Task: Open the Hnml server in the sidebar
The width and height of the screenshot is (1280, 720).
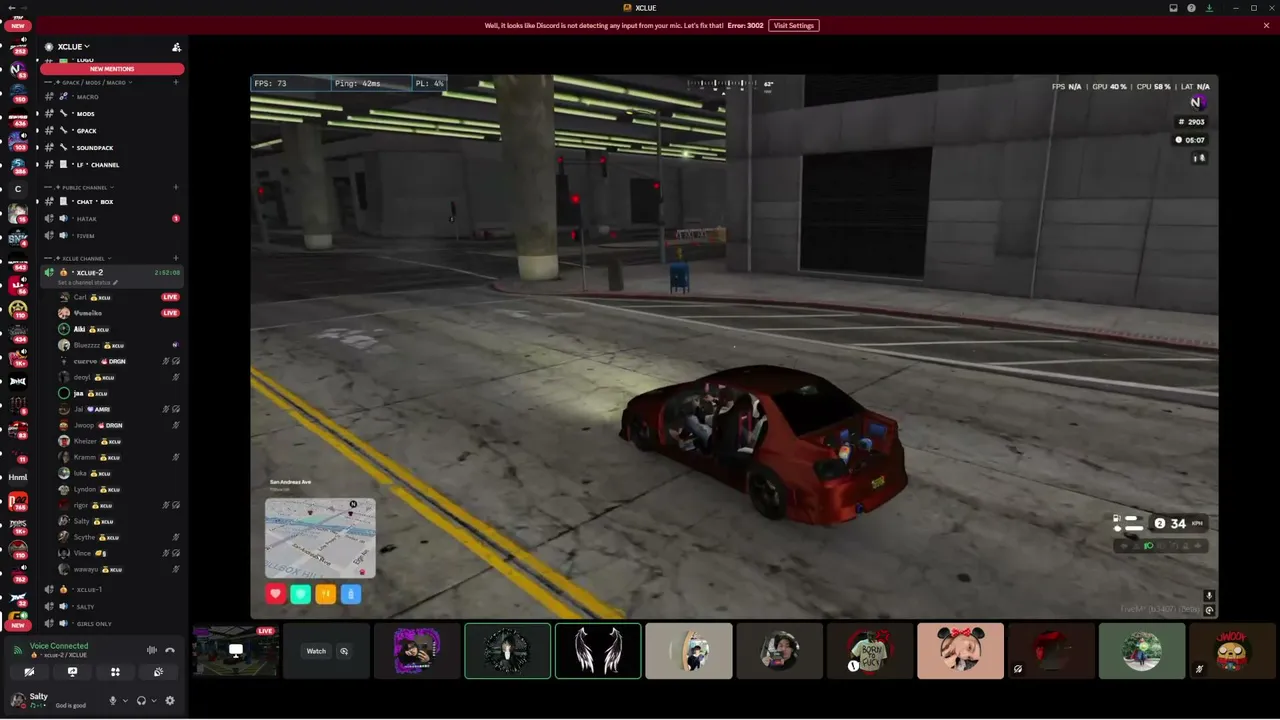Action: (18, 477)
